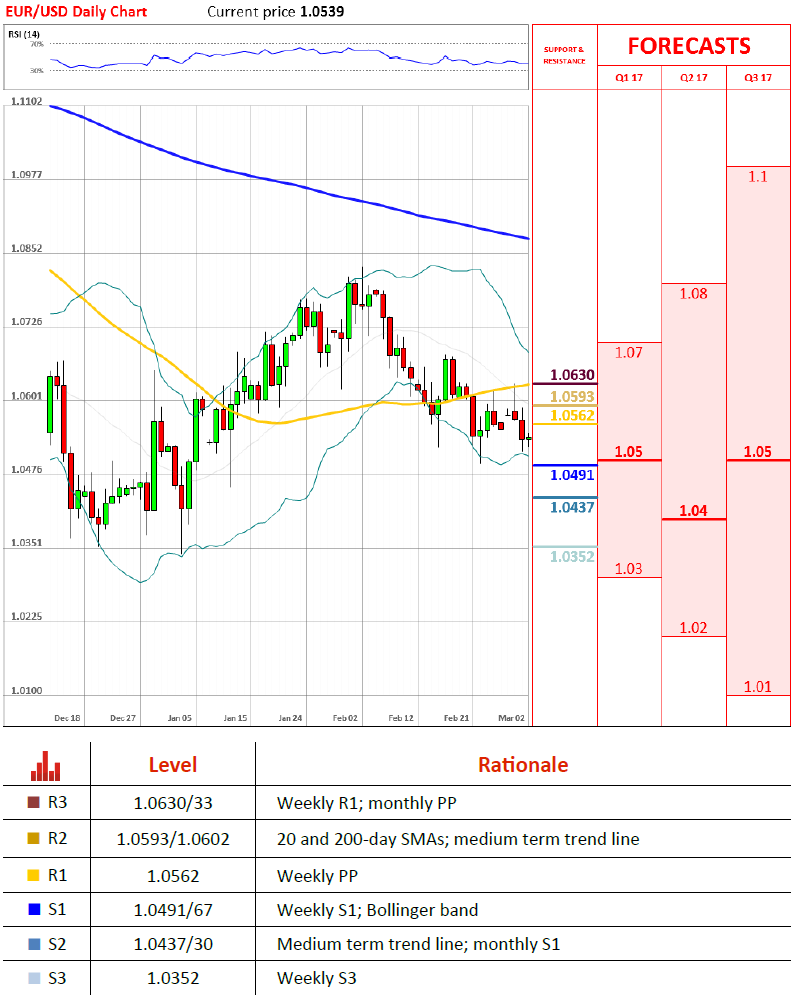Image resolution: width=795 pixels, height=998 pixels.
Task: Click the Jan 05 date axis label
Action: pos(179,718)
